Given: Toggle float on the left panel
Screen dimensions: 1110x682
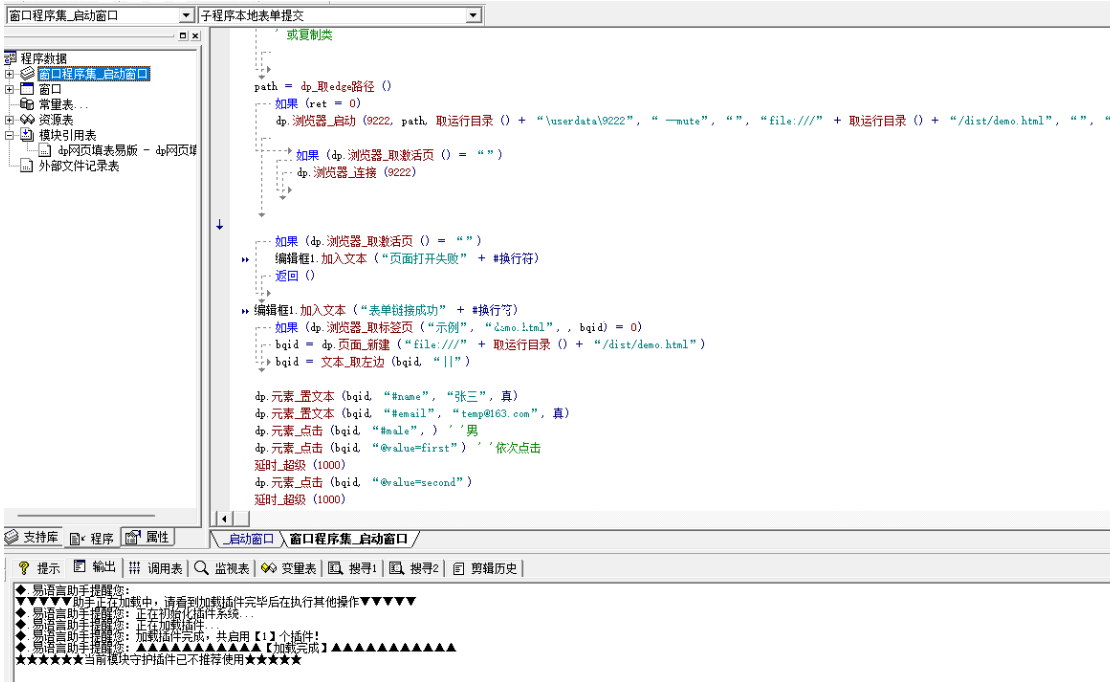Looking at the screenshot, I should click(183, 36).
